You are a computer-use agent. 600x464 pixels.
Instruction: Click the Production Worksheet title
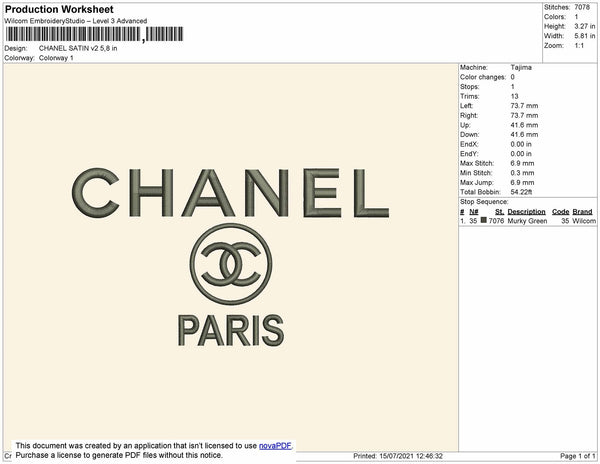59,9
